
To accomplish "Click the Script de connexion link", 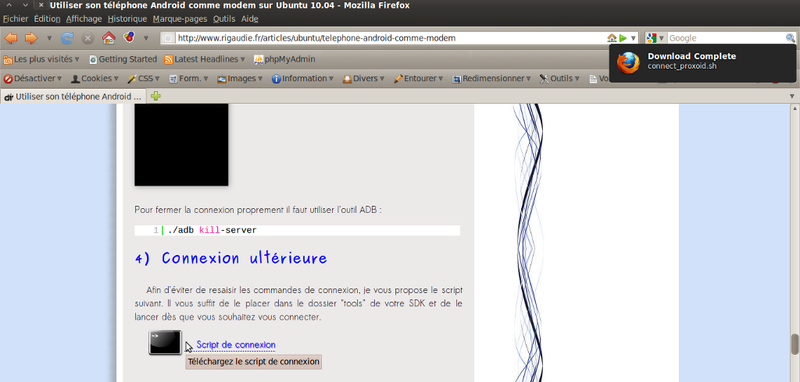I will [236, 345].
